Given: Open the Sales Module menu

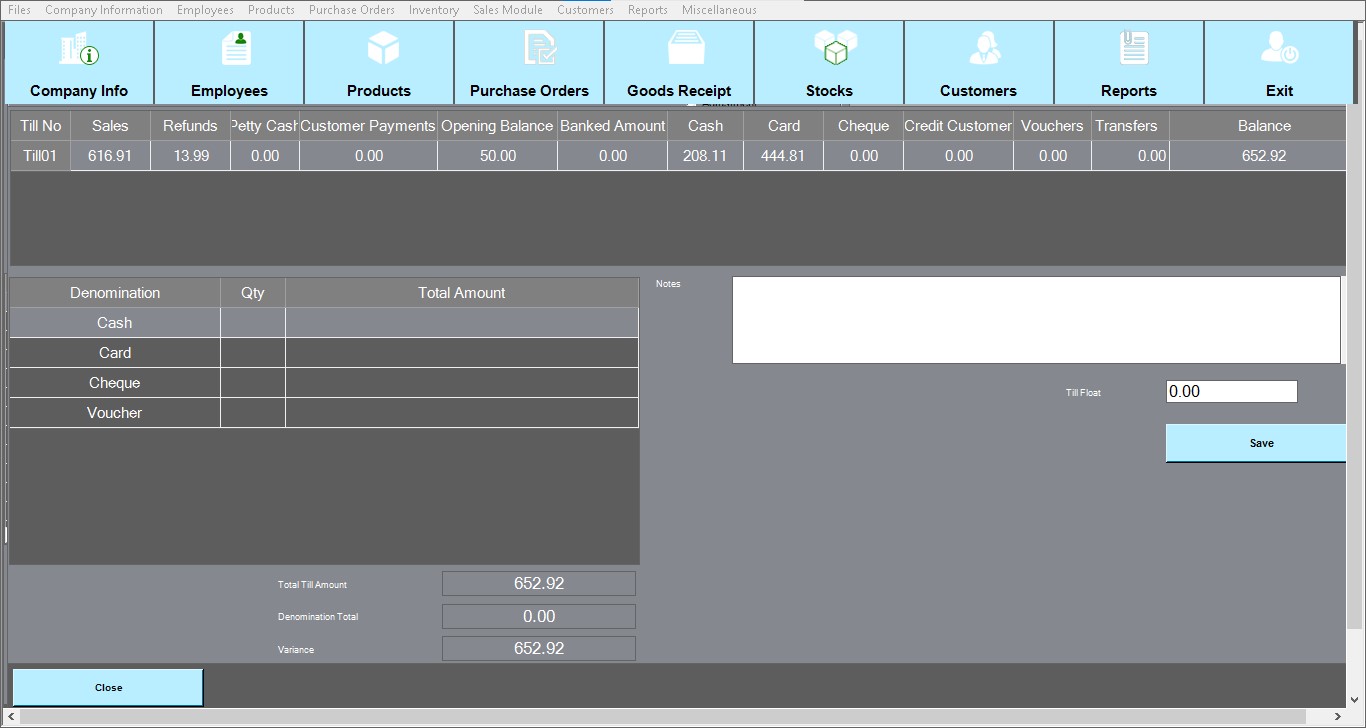Looking at the screenshot, I should (x=508, y=10).
